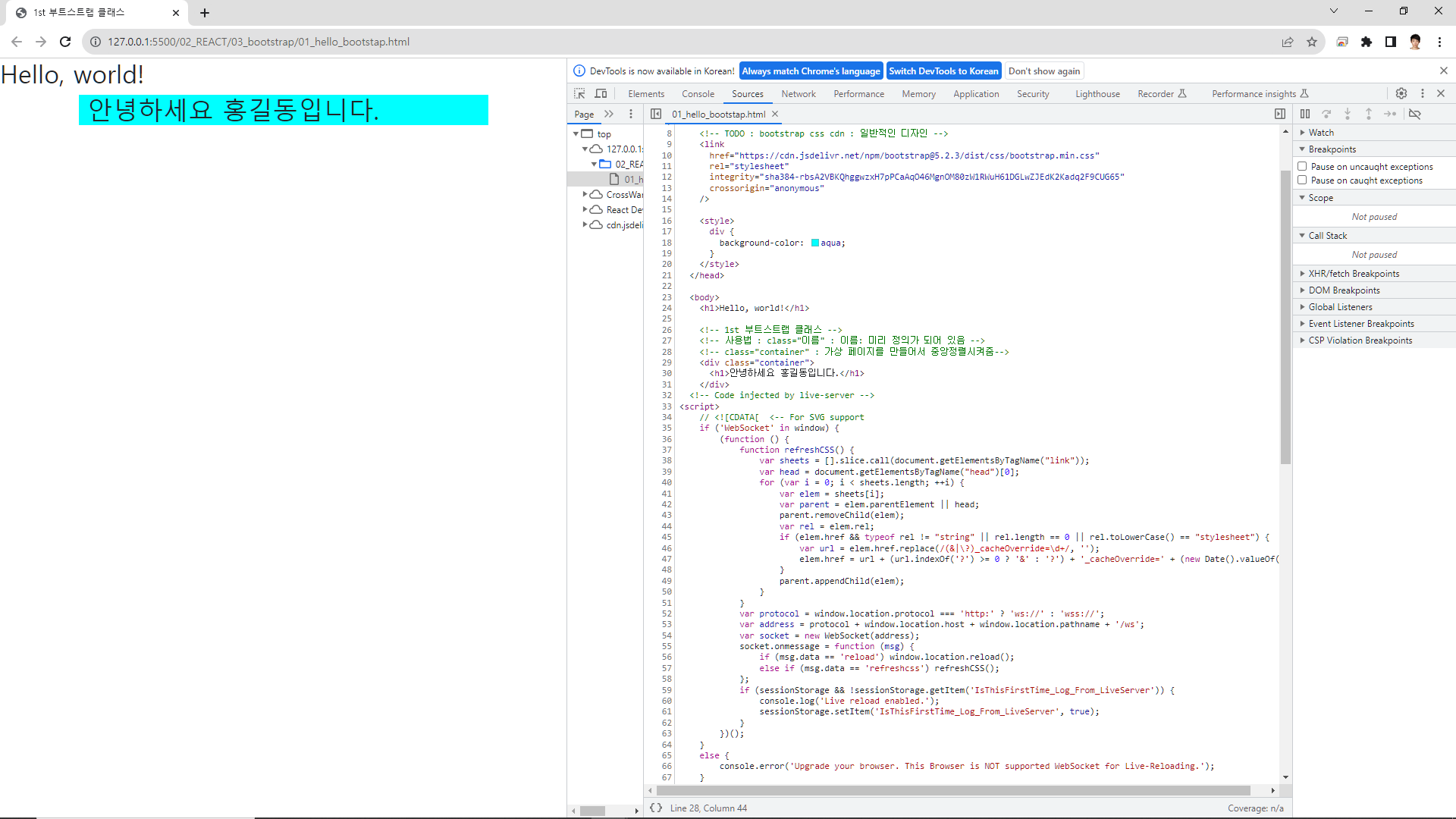Click Switch DevTools to Korean button
The height and width of the screenshot is (819, 1456).
pyautogui.click(x=943, y=71)
